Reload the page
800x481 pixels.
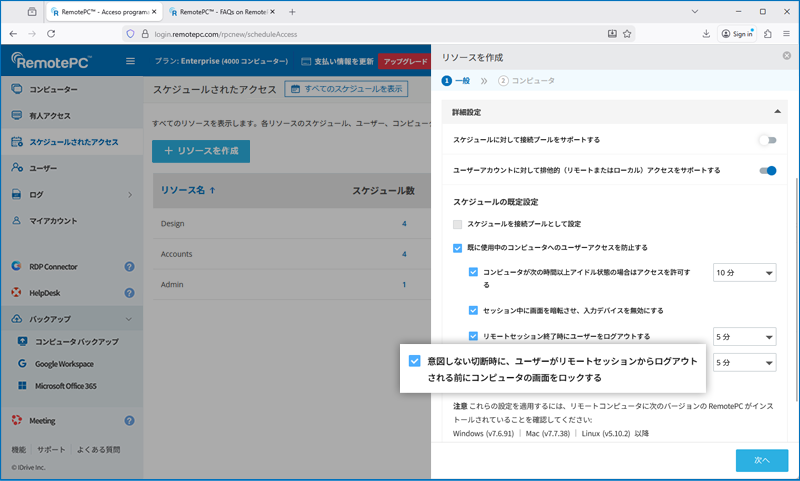[x=51, y=34]
